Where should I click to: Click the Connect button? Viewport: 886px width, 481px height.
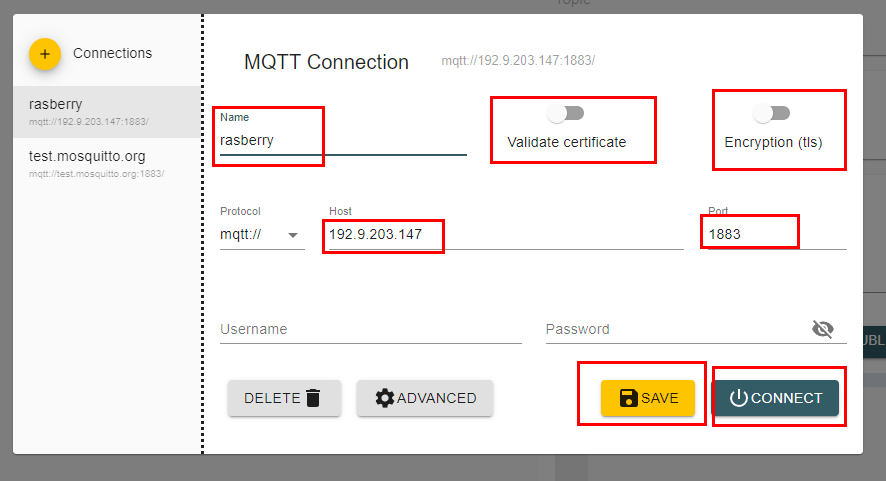pos(775,398)
